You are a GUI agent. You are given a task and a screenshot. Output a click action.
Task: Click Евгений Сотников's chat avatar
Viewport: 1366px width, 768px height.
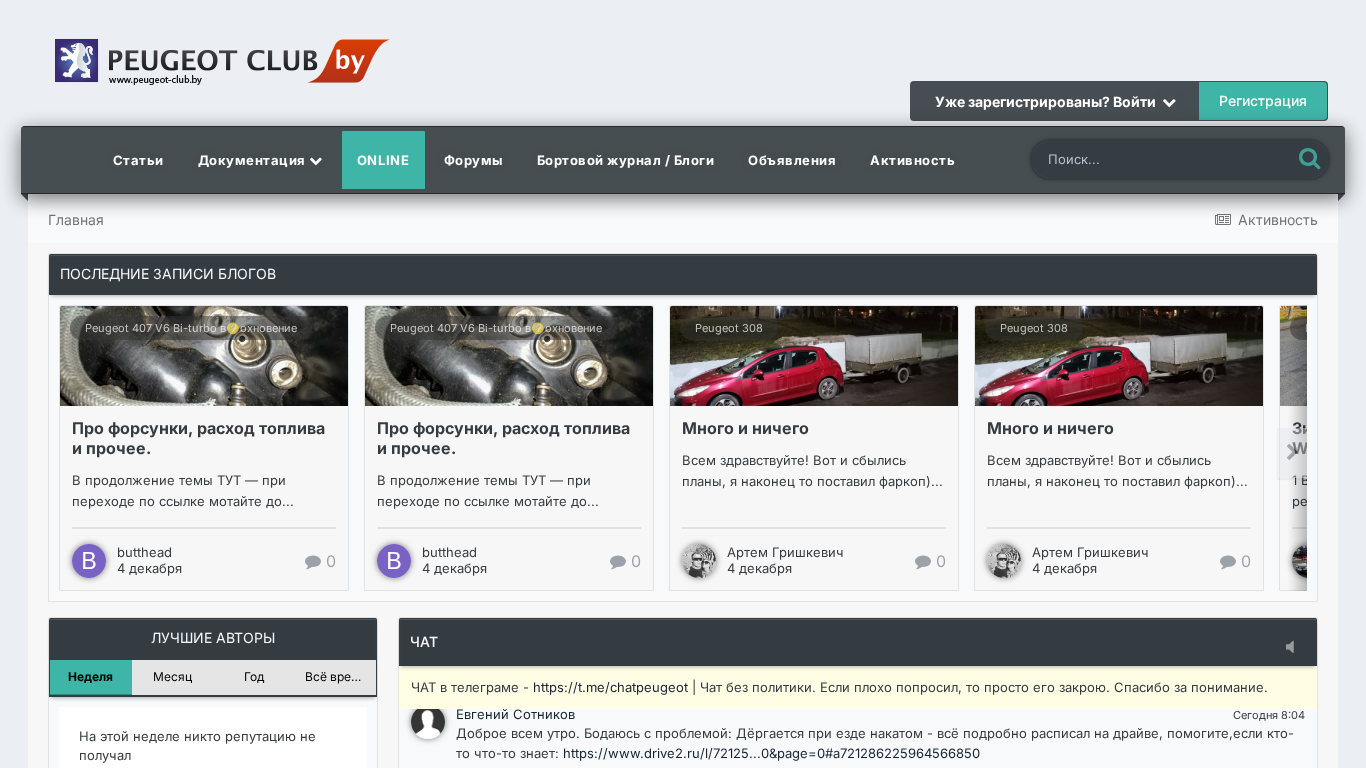point(428,723)
